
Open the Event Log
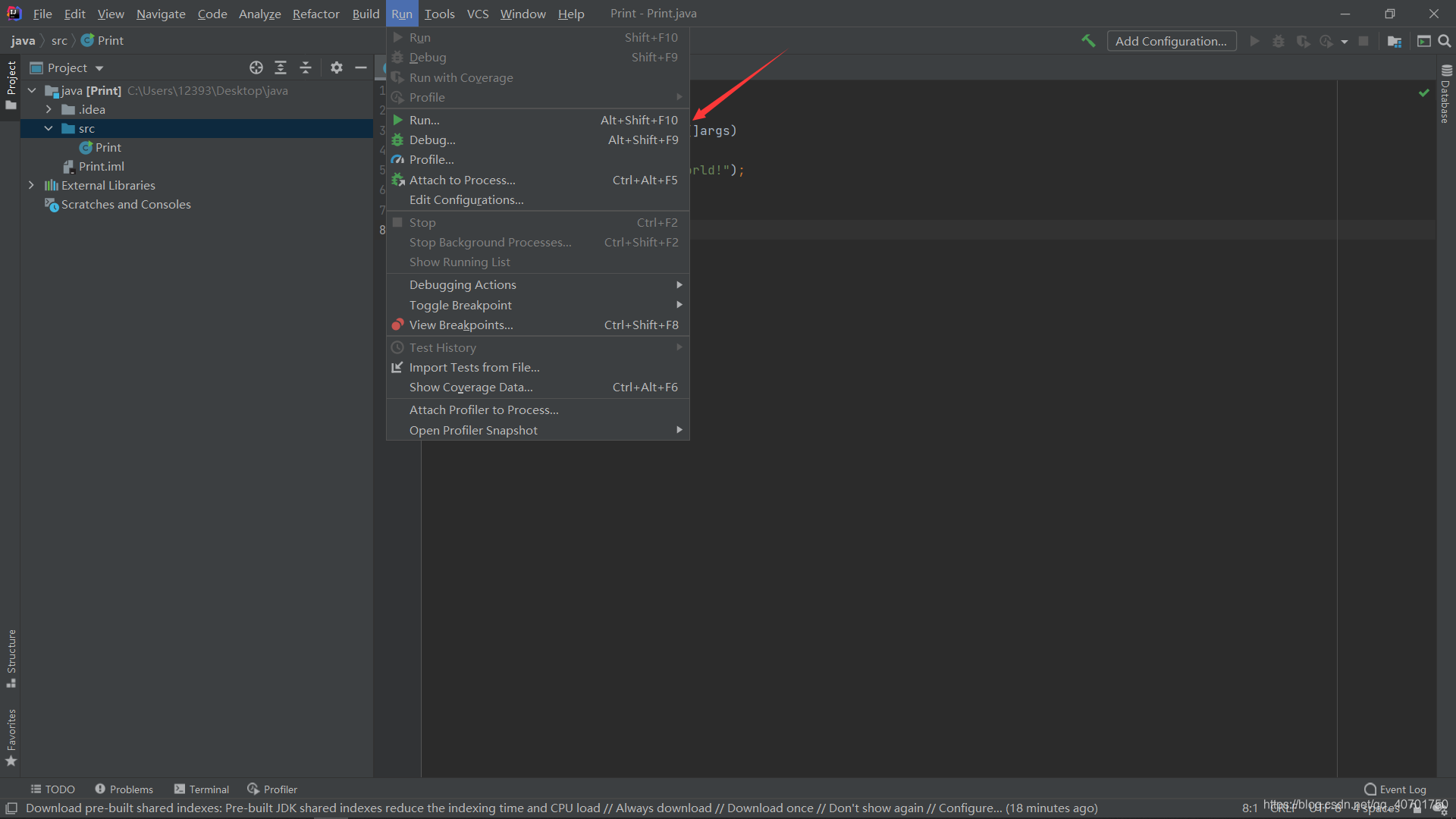(1395, 789)
